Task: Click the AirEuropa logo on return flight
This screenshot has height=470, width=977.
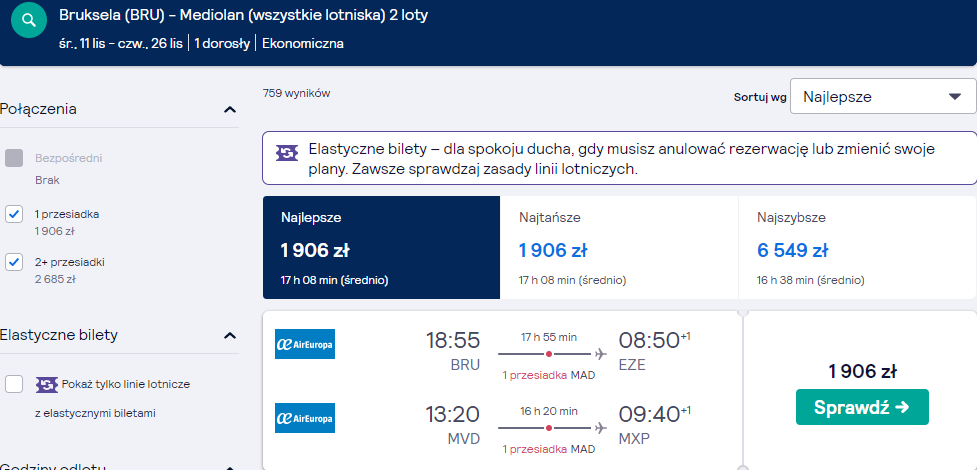Action: tap(305, 418)
